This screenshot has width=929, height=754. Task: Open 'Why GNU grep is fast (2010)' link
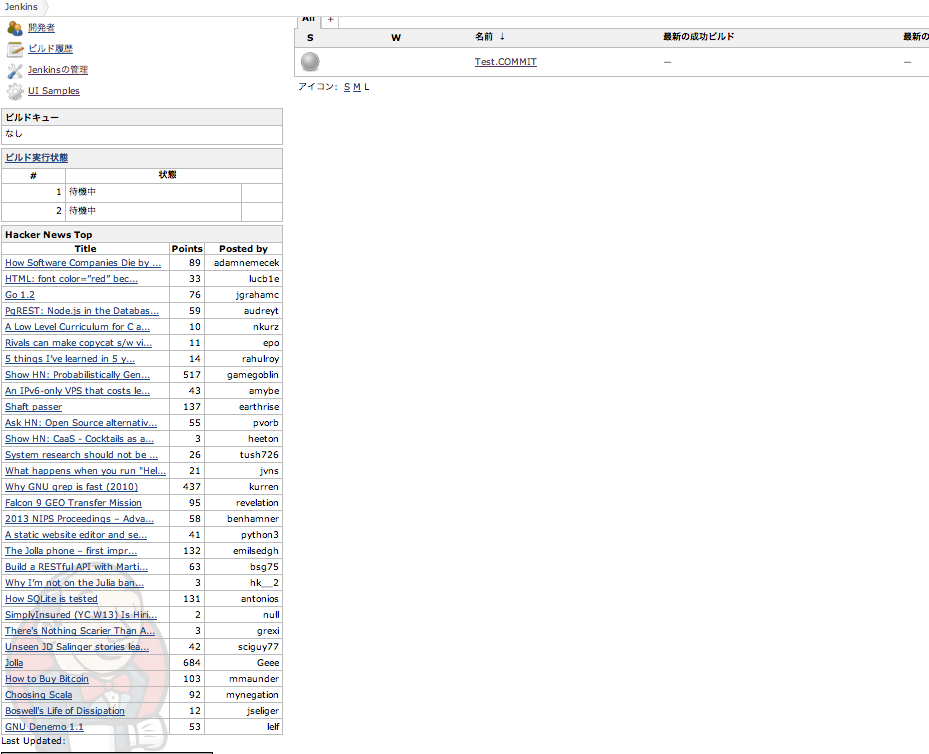[x=72, y=486]
